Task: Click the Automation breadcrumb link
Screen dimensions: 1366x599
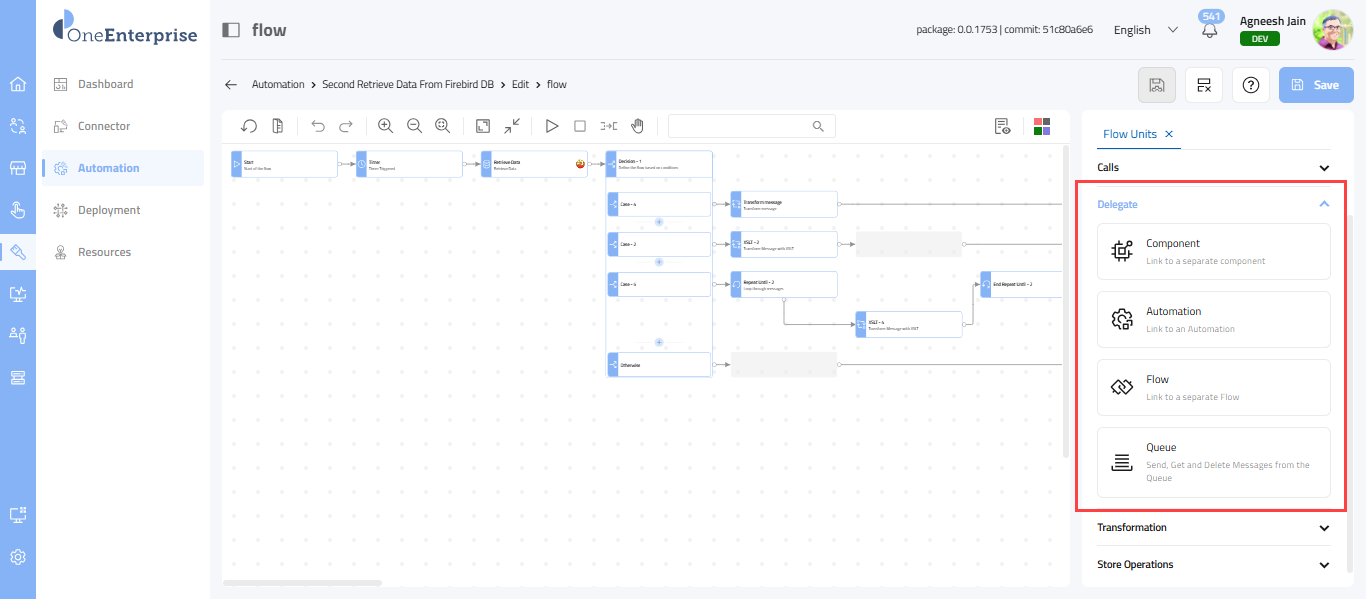Action: tap(278, 85)
